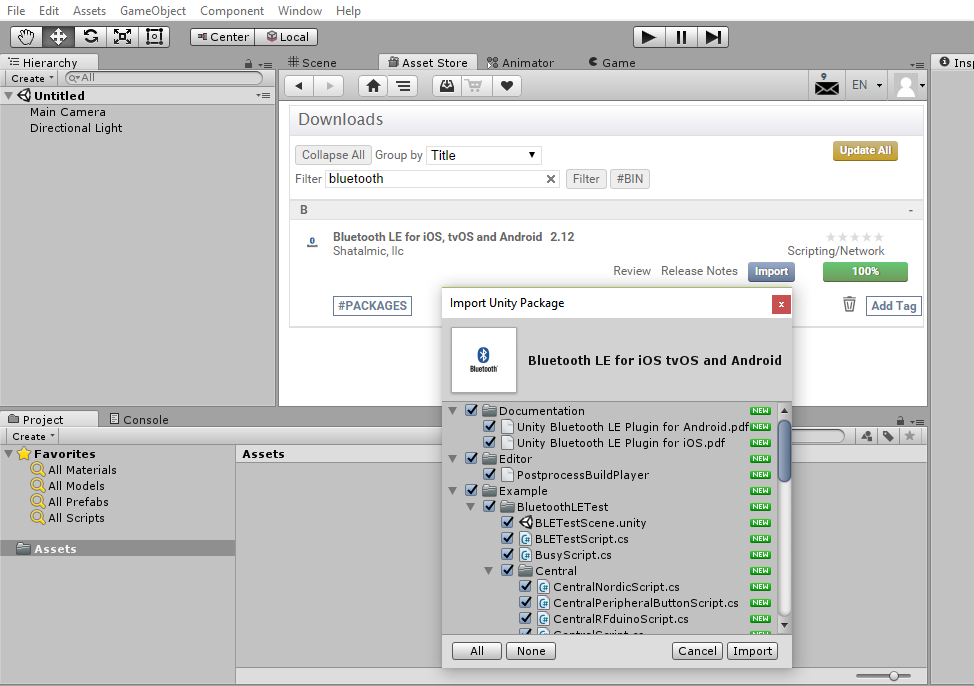Collapse the Example folder tree
The width and height of the screenshot is (974, 686).
point(453,491)
